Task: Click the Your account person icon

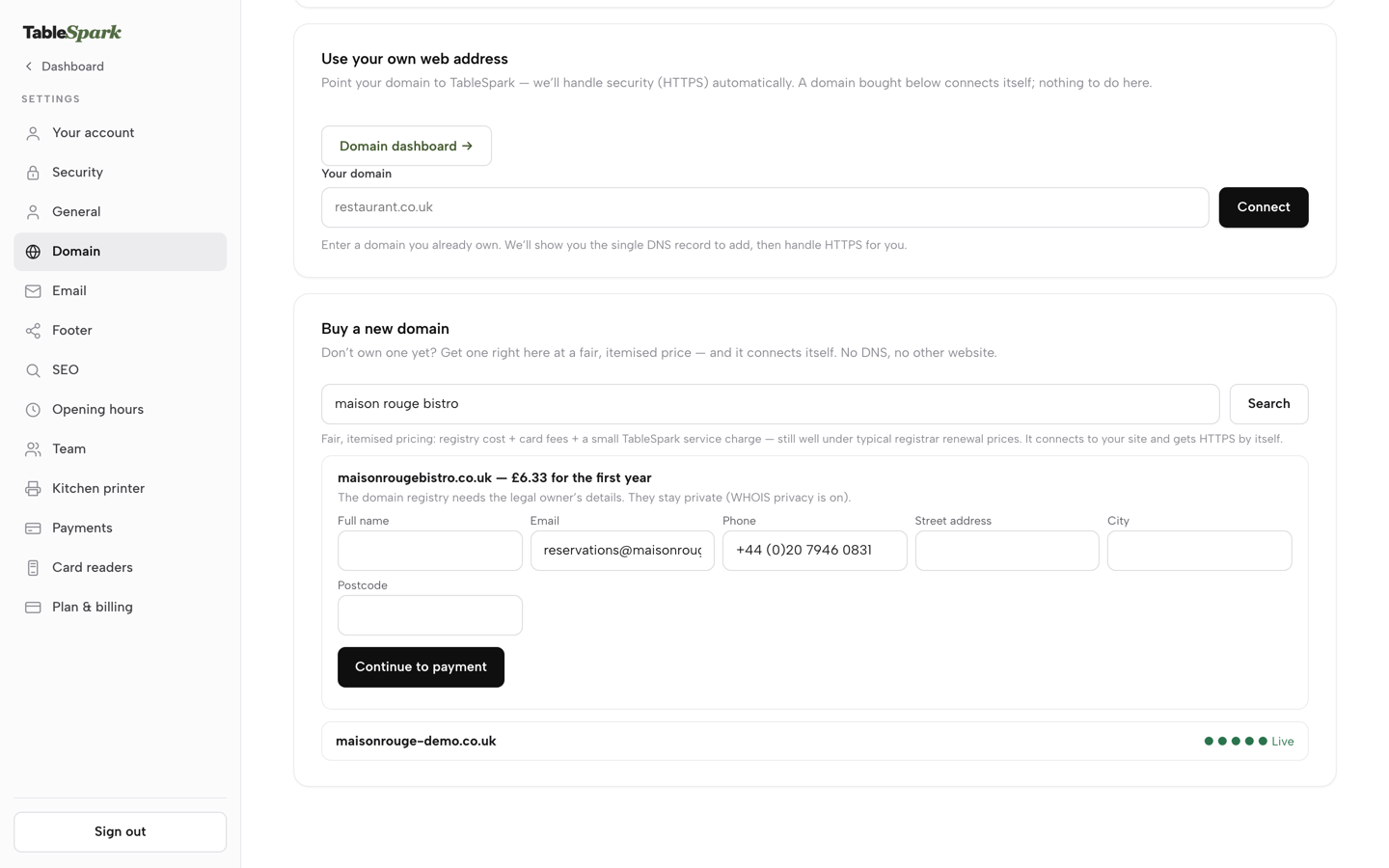Action: 33,133
